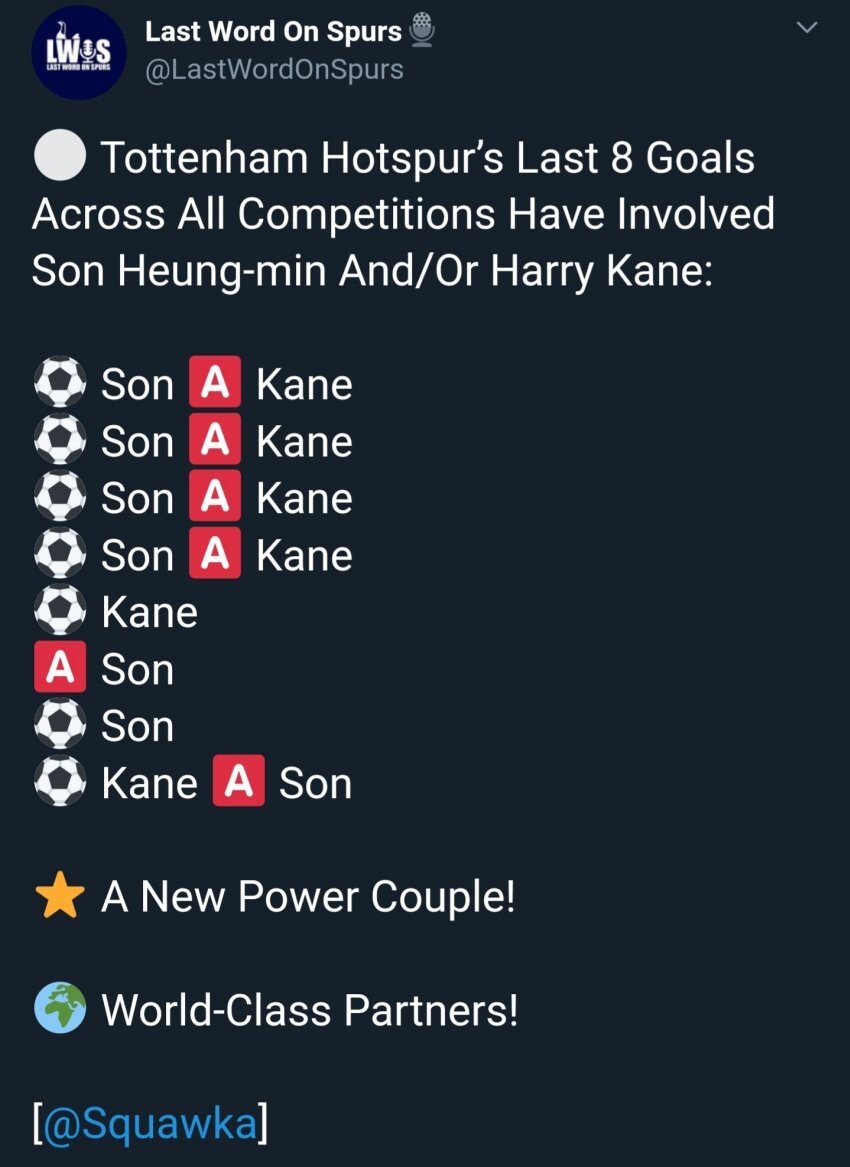Open the tweet options dropdown chevron
The image size is (850, 1167).
[x=806, y=29]
